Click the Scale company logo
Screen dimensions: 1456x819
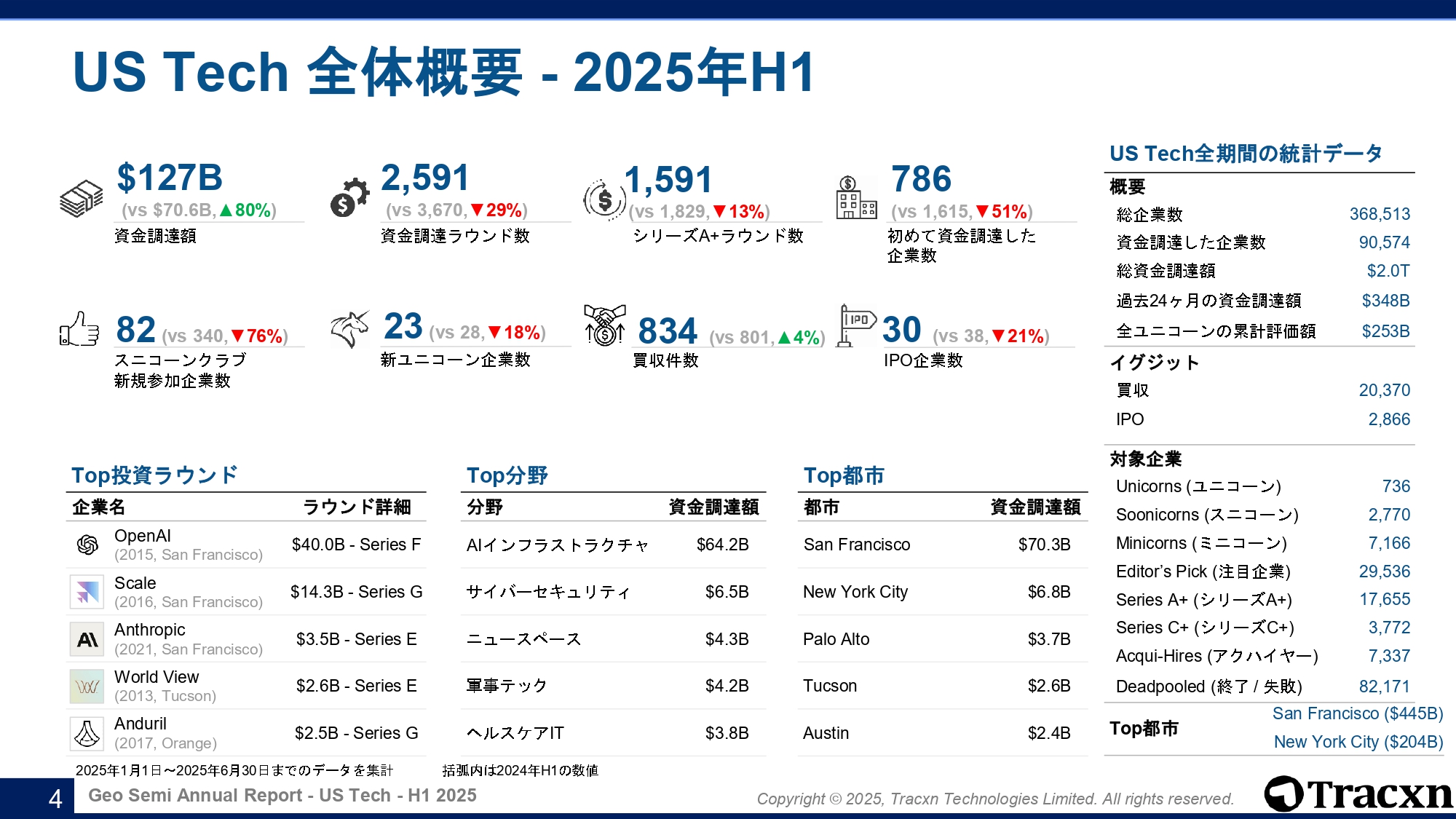(x=87, y=592)
